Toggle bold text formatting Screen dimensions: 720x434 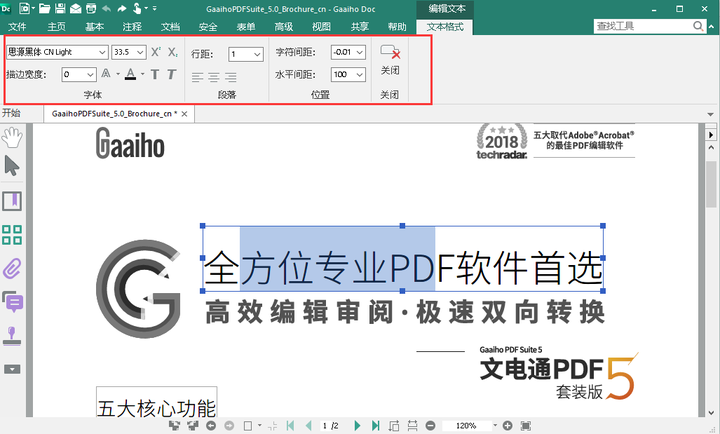tap(155, 74)
